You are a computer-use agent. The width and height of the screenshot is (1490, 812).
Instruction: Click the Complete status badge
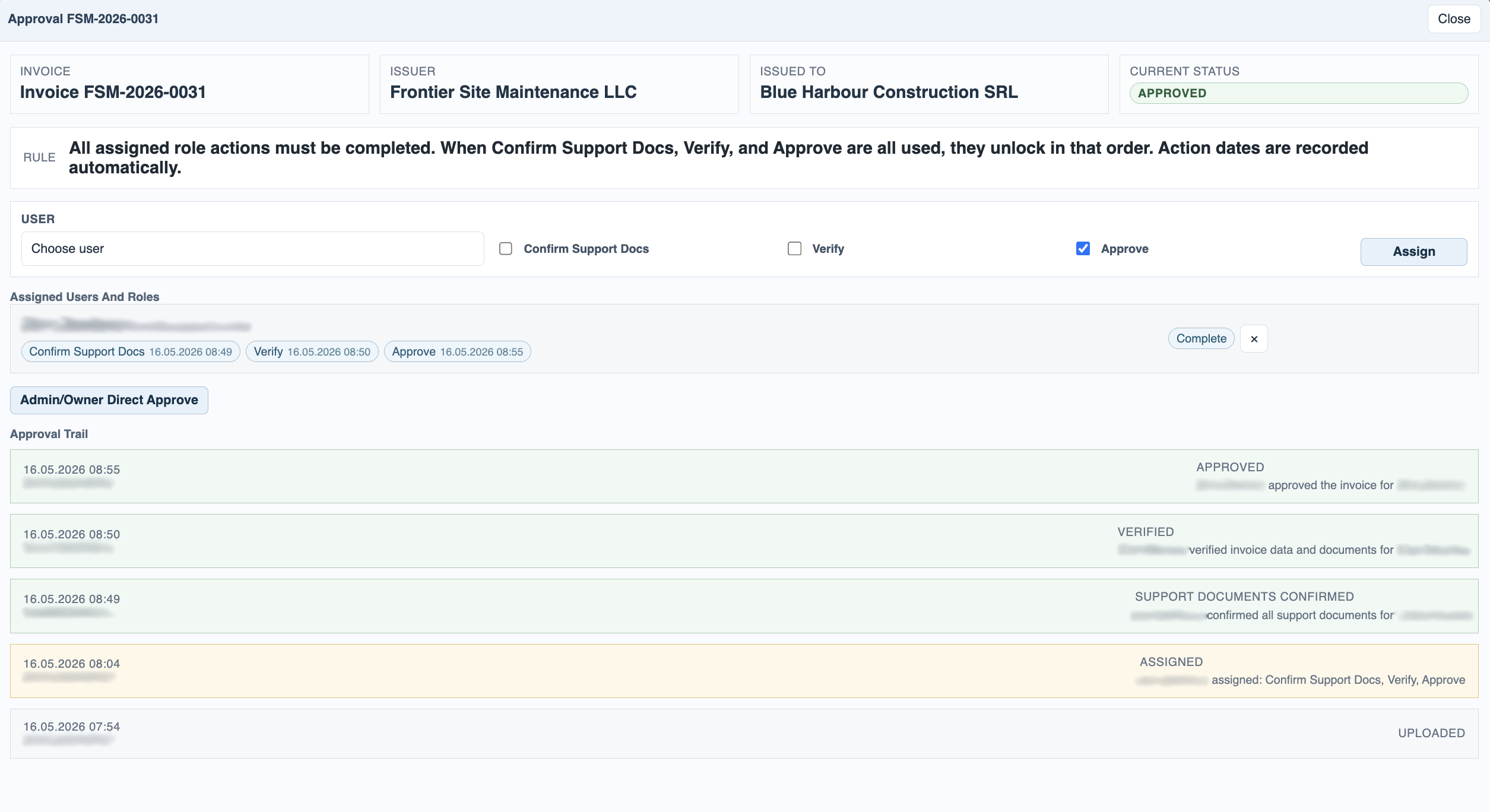click(1201, 338)
